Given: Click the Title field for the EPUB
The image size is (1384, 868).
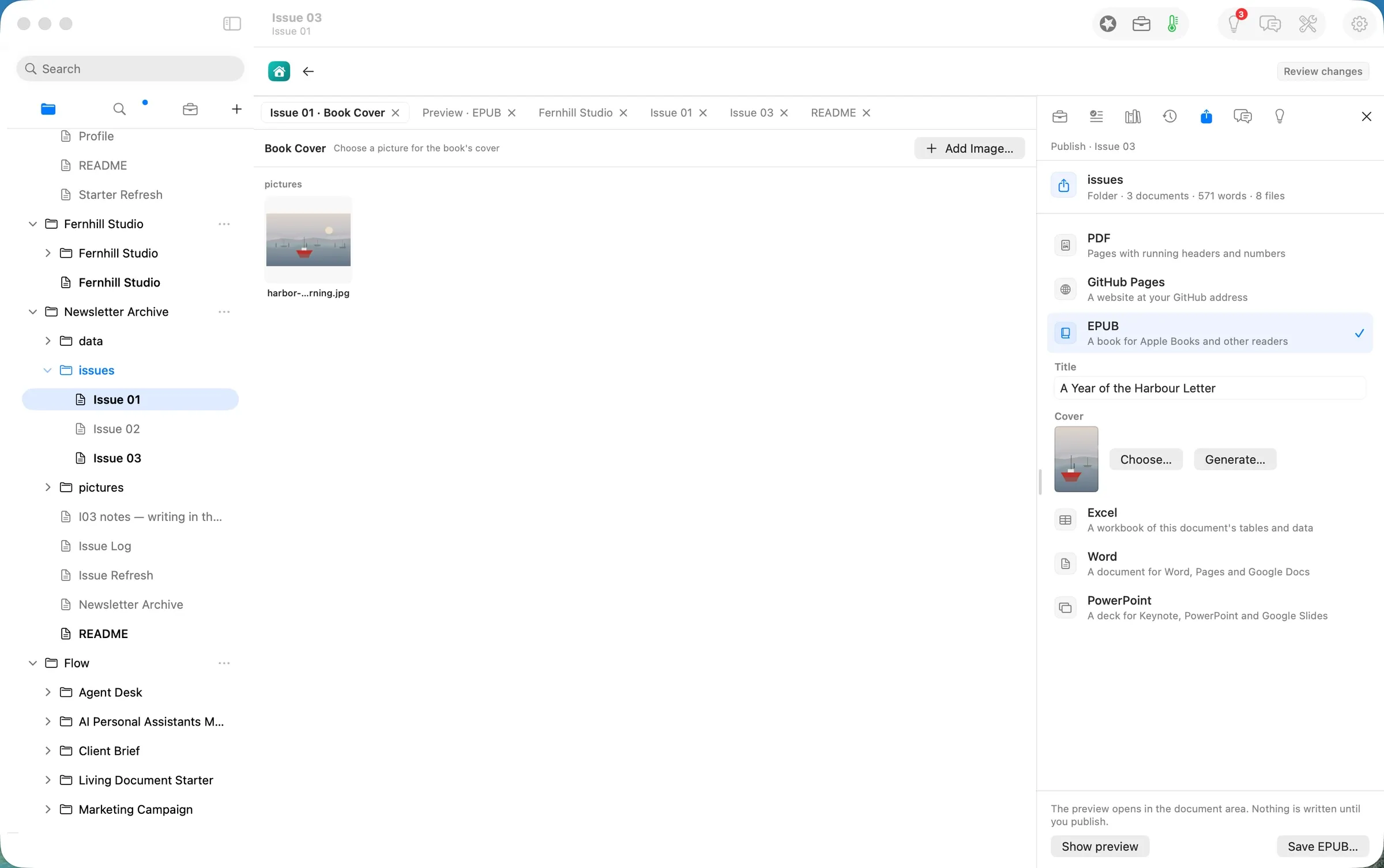Looking at the screenshot, I should coord(1210,388).
